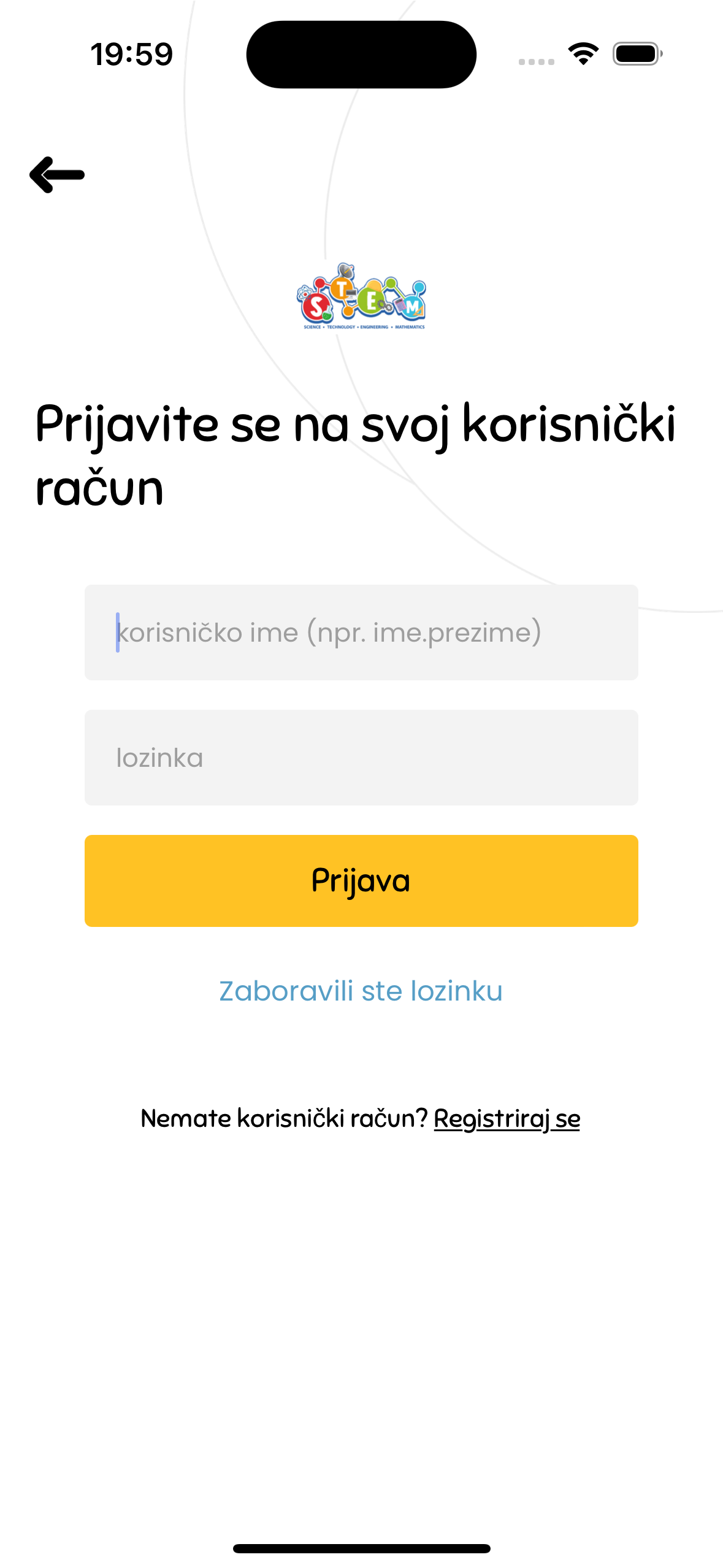Select the lozinka password field
The height and width of the screenshot is (1568, 723).
[361, 757]
